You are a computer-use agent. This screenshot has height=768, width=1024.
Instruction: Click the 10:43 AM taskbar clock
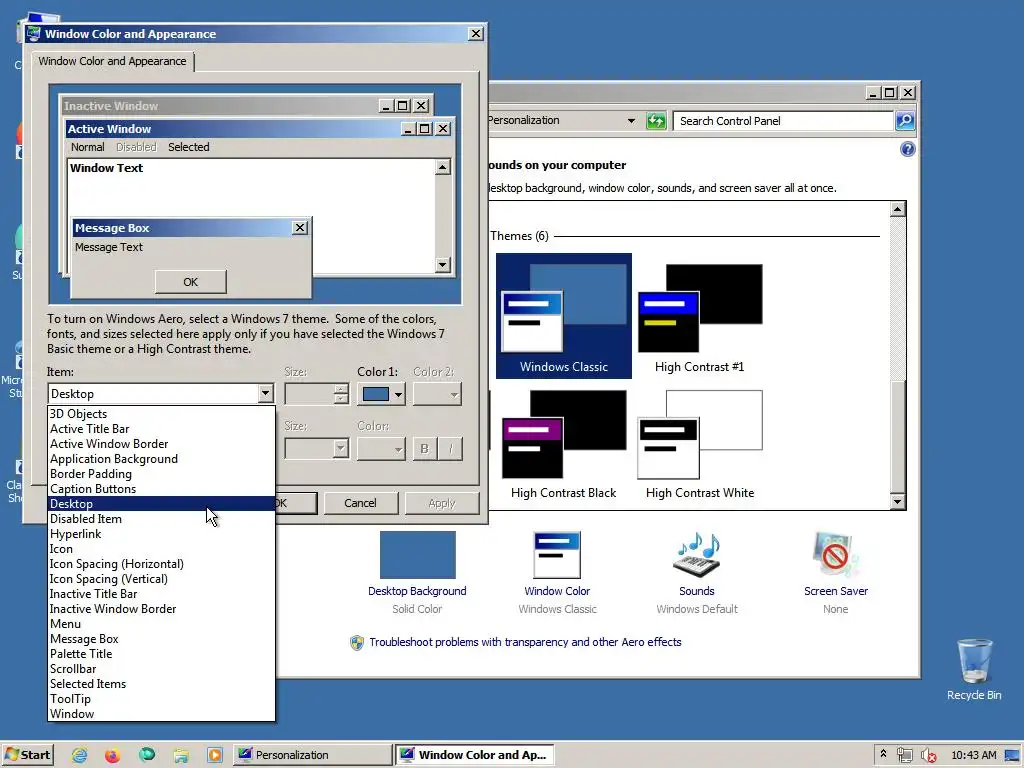click(x=974, y=756)
